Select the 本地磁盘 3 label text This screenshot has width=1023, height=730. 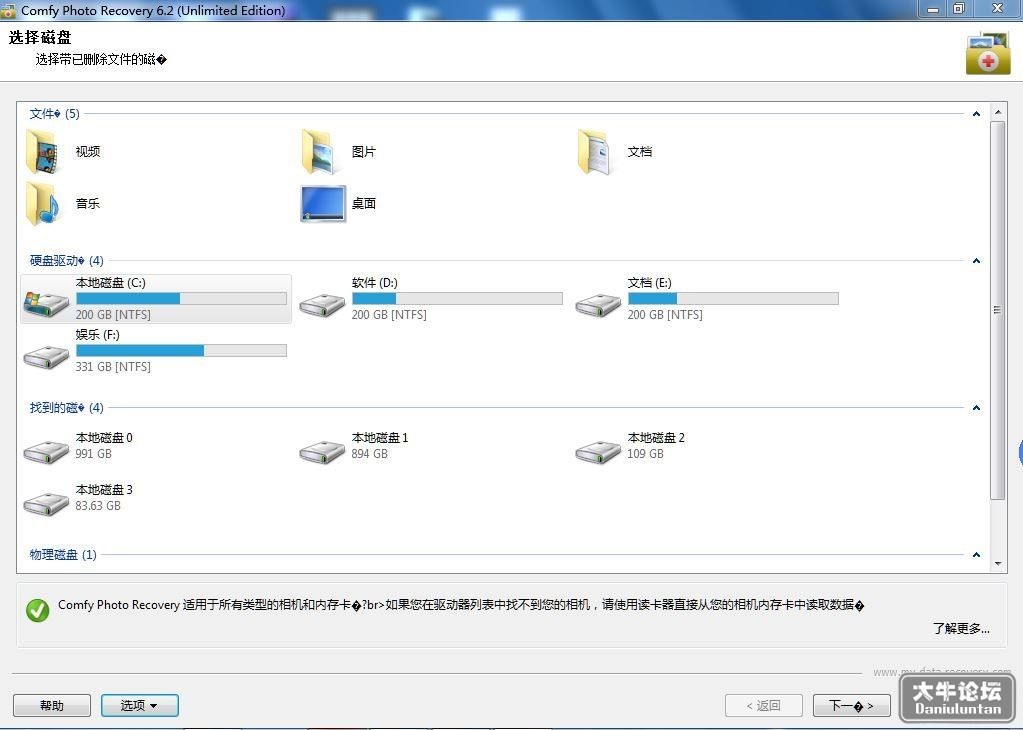coord(104,489)
